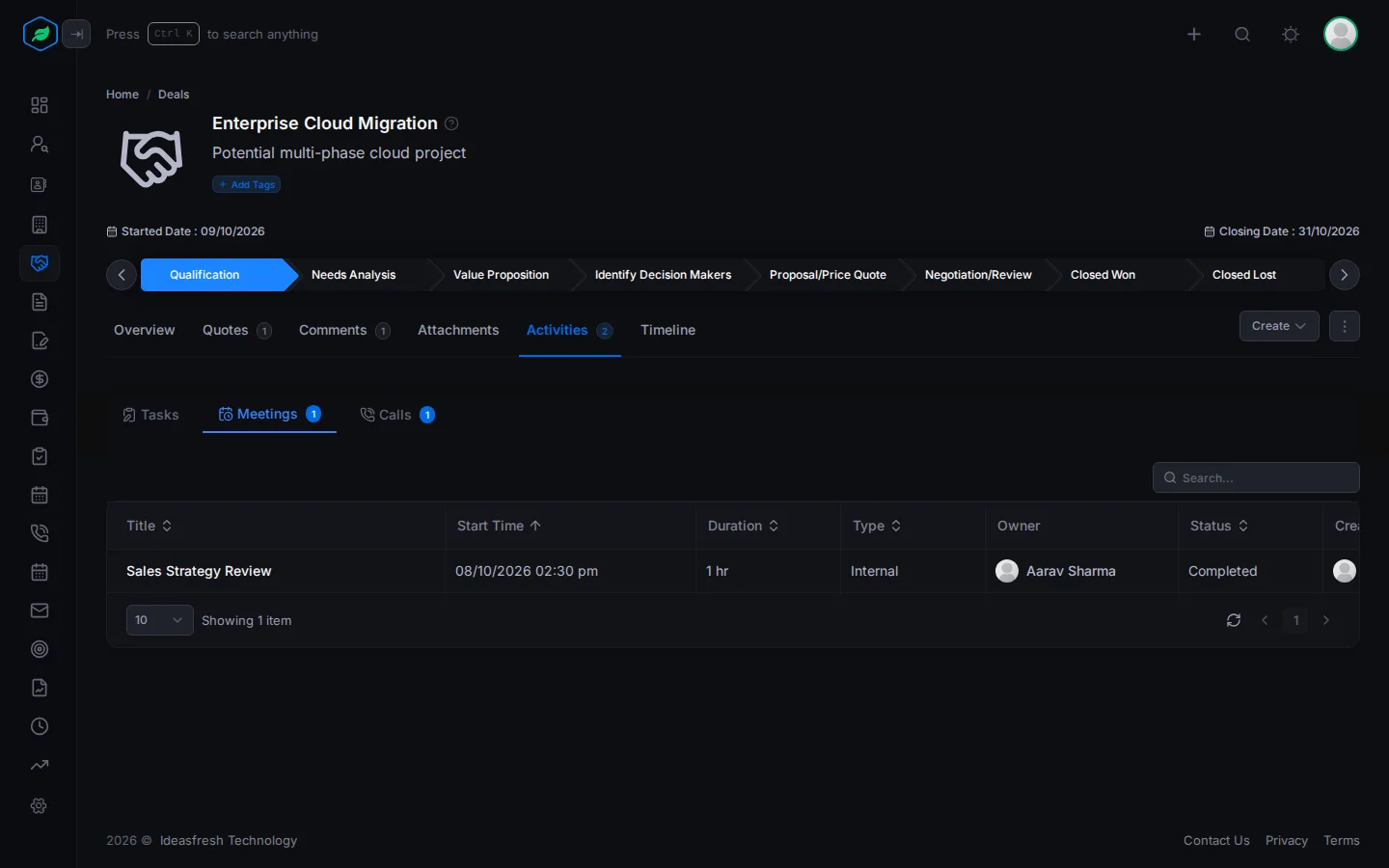Screen dimensions: 1389x868
Task: Open the phone icon in the sidebar
Action: coord(40,533)
